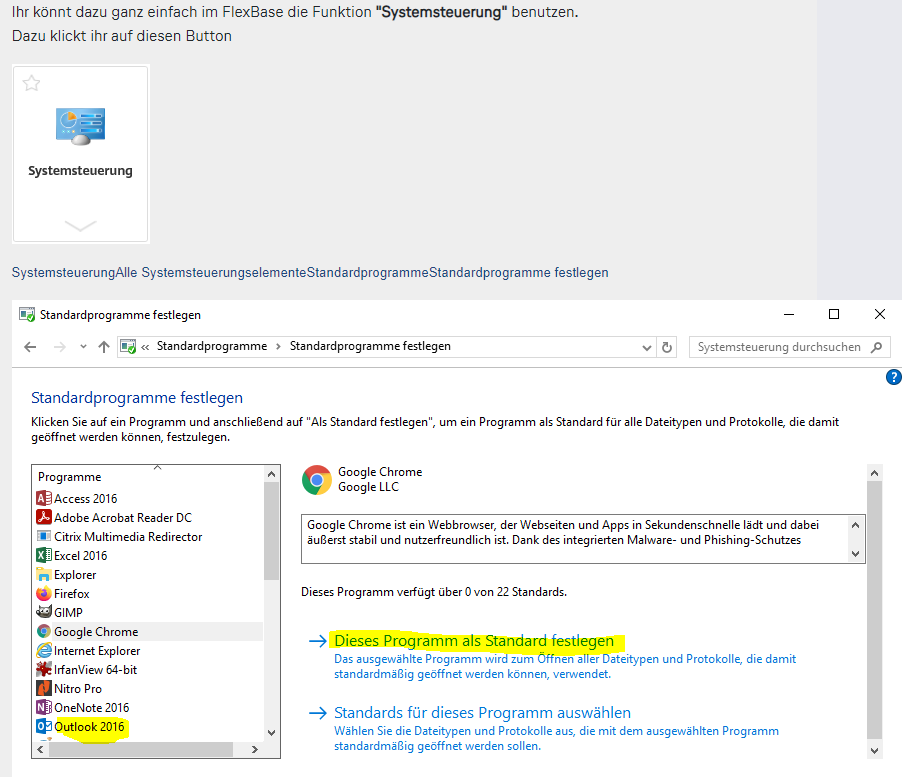Click the Systemsteuerung durchsuchen search field
Viewport: 902px width, 777px height.
780,347
